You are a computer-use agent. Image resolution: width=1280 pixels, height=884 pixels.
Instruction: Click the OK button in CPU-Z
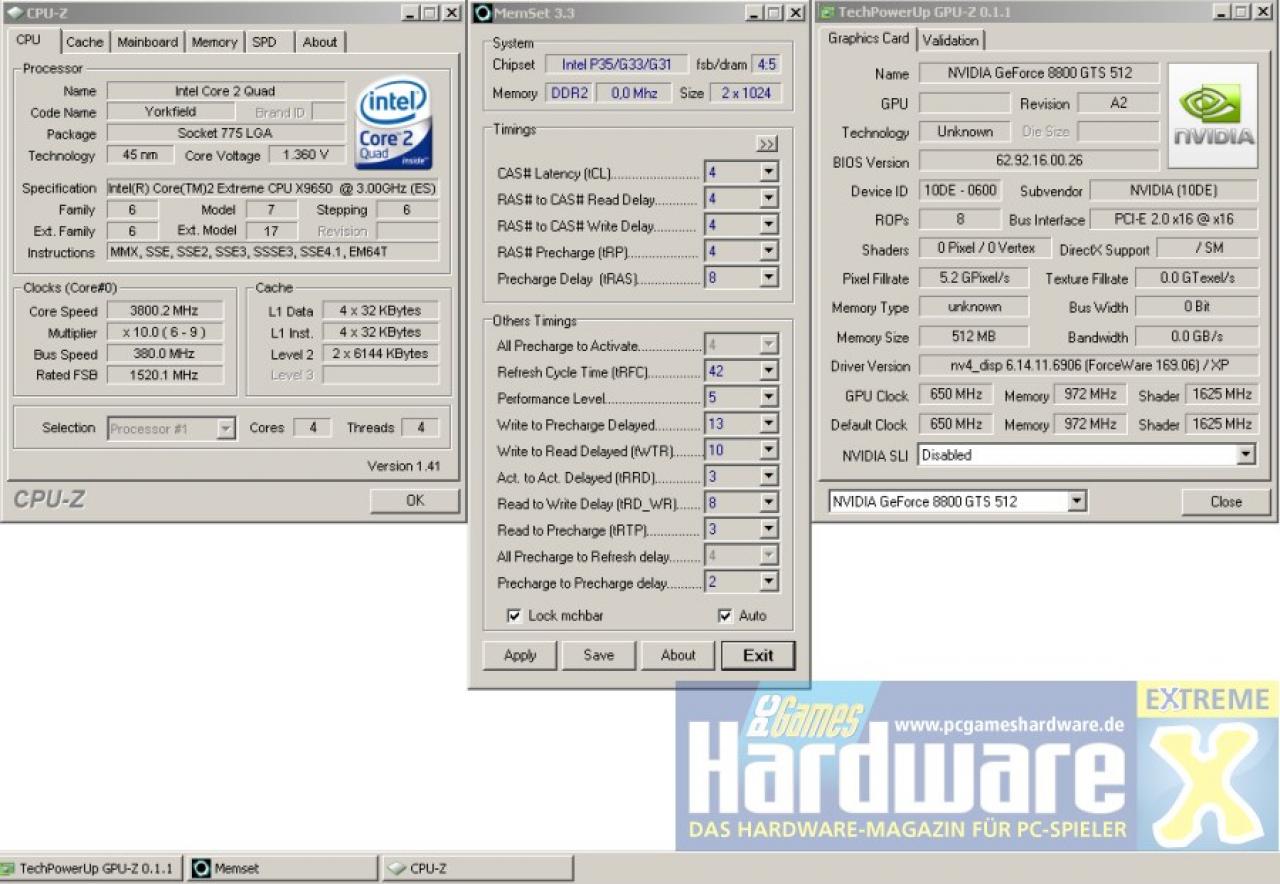[415, 500]
